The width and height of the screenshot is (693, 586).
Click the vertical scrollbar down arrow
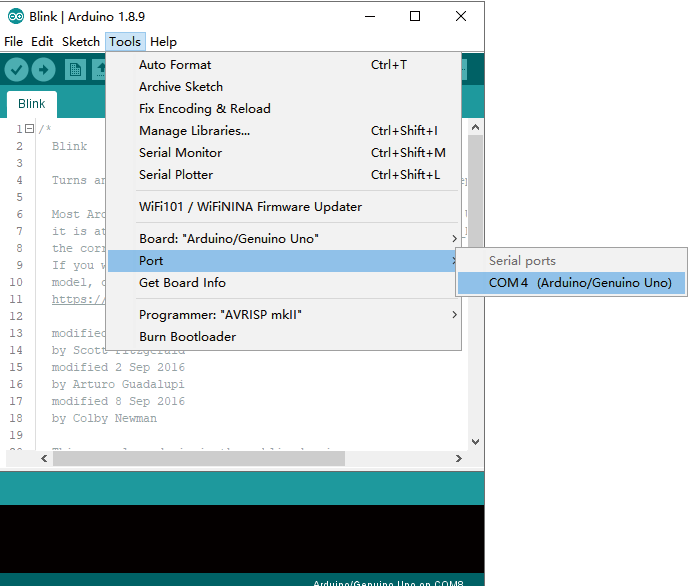[476, 441]
